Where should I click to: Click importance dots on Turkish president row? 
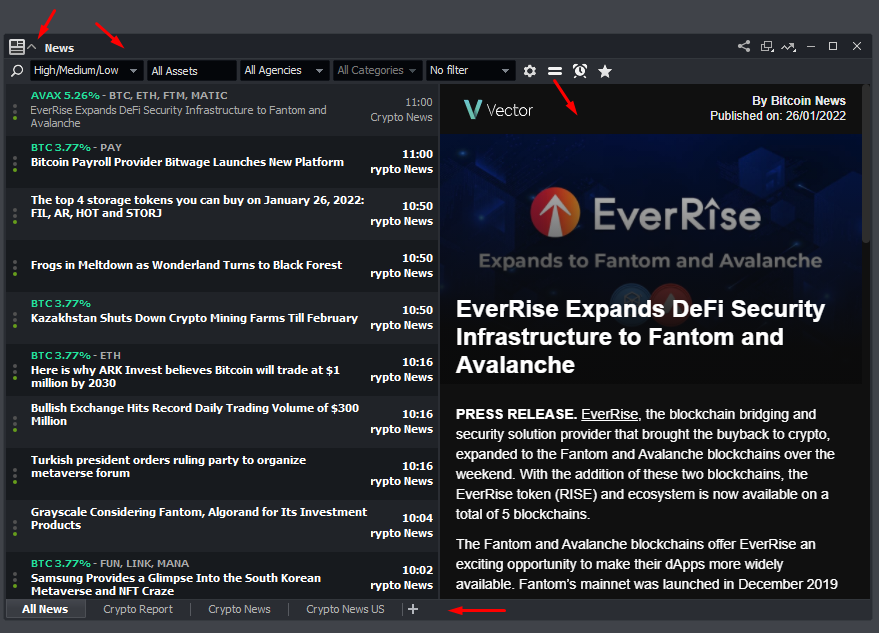15,476
